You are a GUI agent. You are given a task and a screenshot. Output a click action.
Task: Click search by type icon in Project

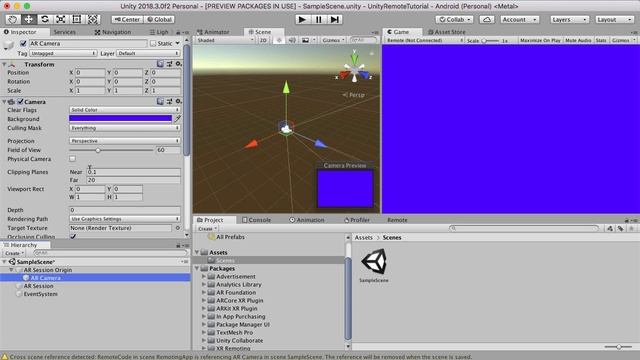point(610,229)
